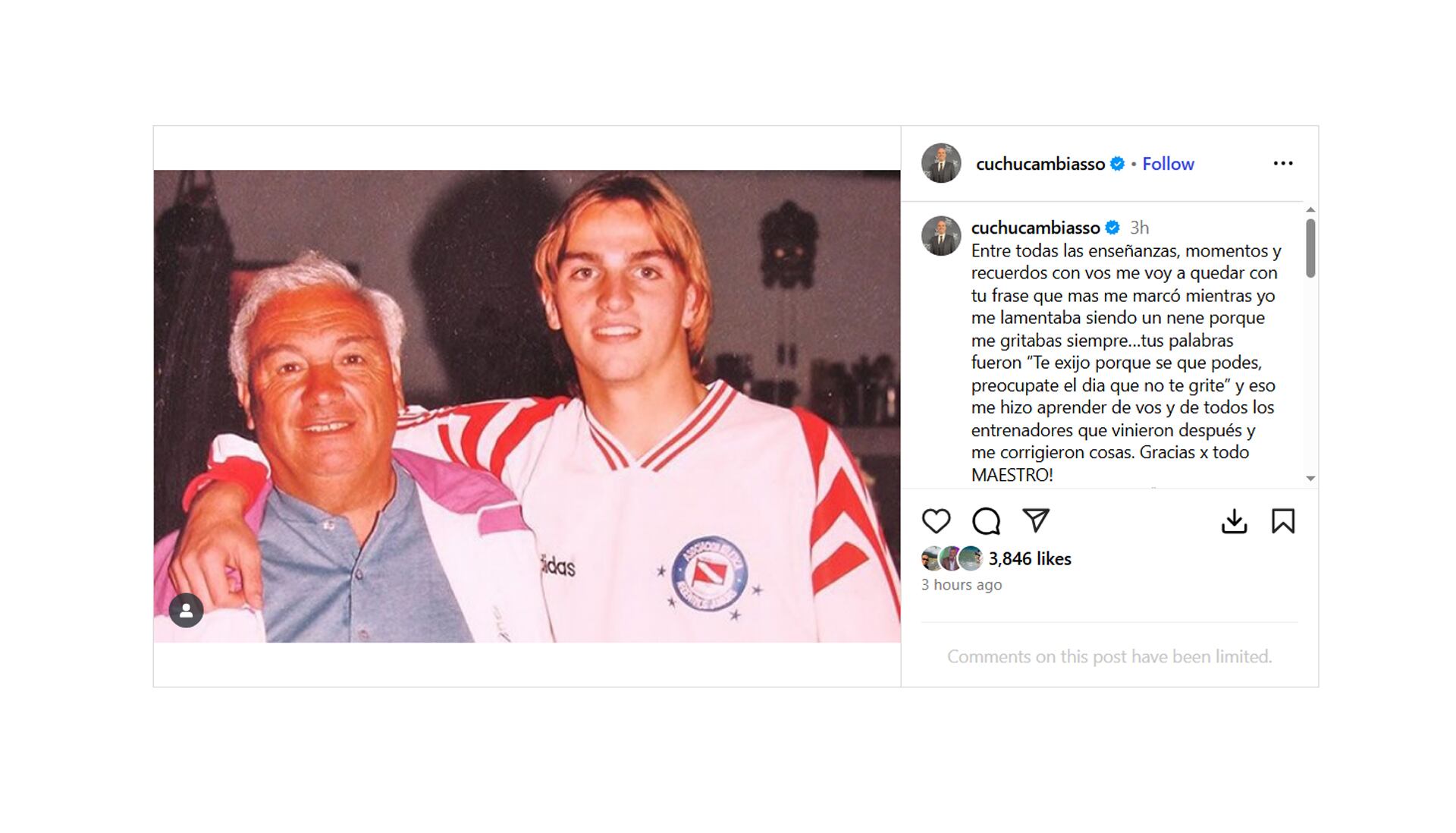Viewport: 1456px width, 833px height.
Task: Open comments with the speech bubble icon
Action: tap(986, 521)
